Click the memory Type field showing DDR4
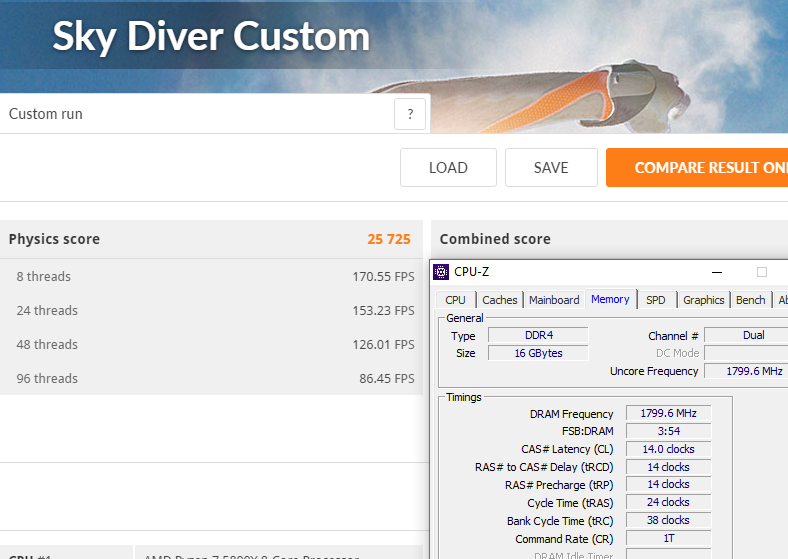This screenshot has height=559, width=788. (x=538, y=335)
